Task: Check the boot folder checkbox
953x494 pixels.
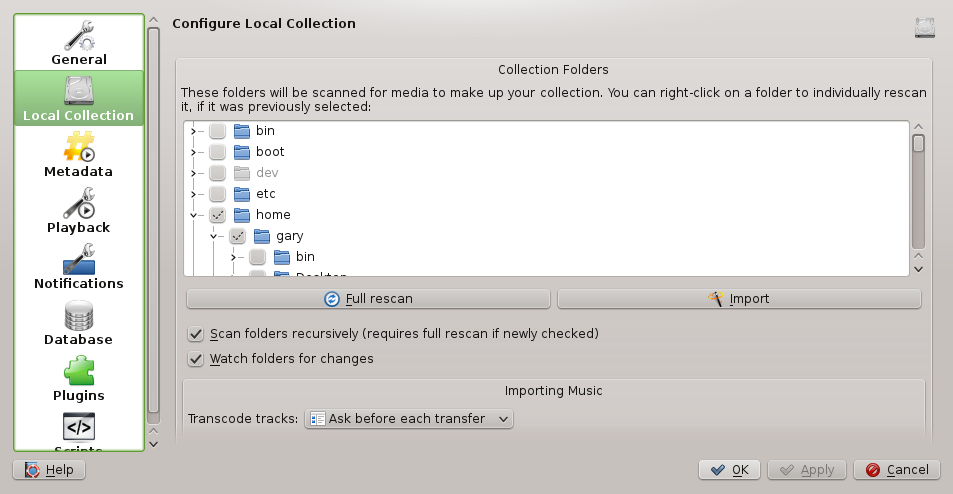Action: 217,152
